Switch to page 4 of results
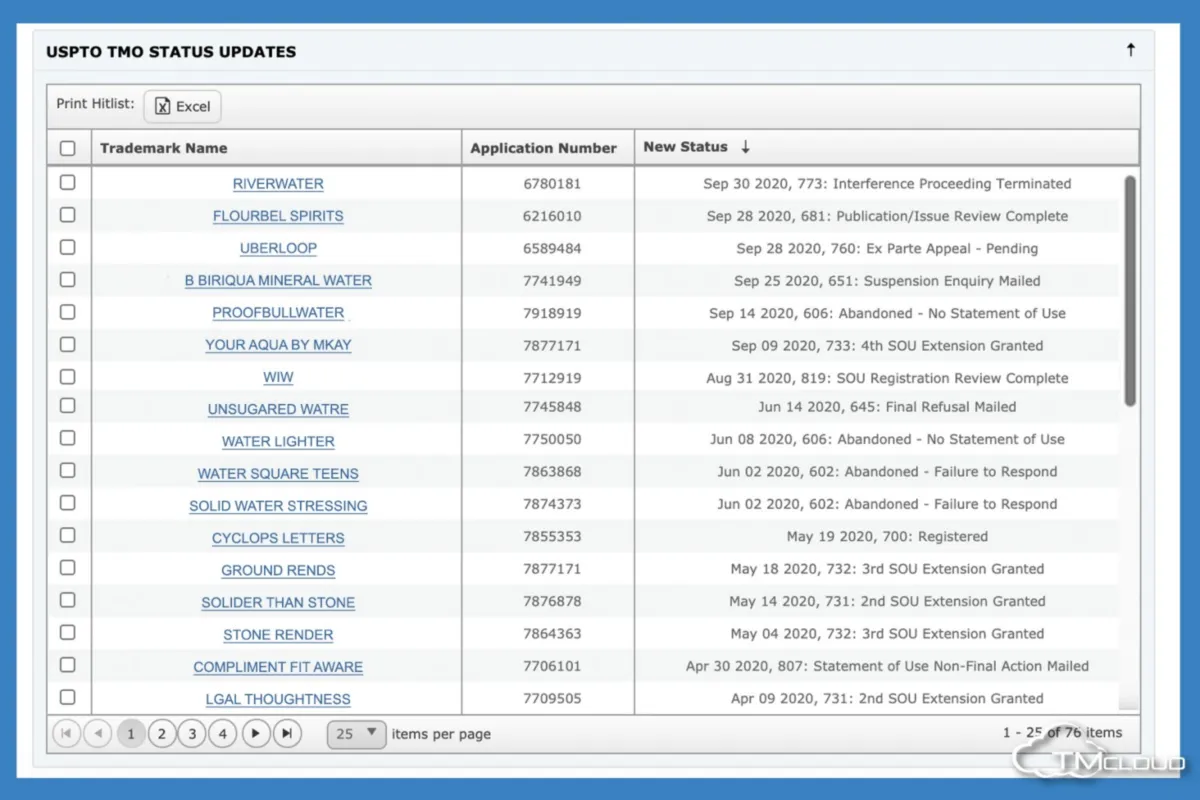1200x800 pixels. [x=223, y=734]
